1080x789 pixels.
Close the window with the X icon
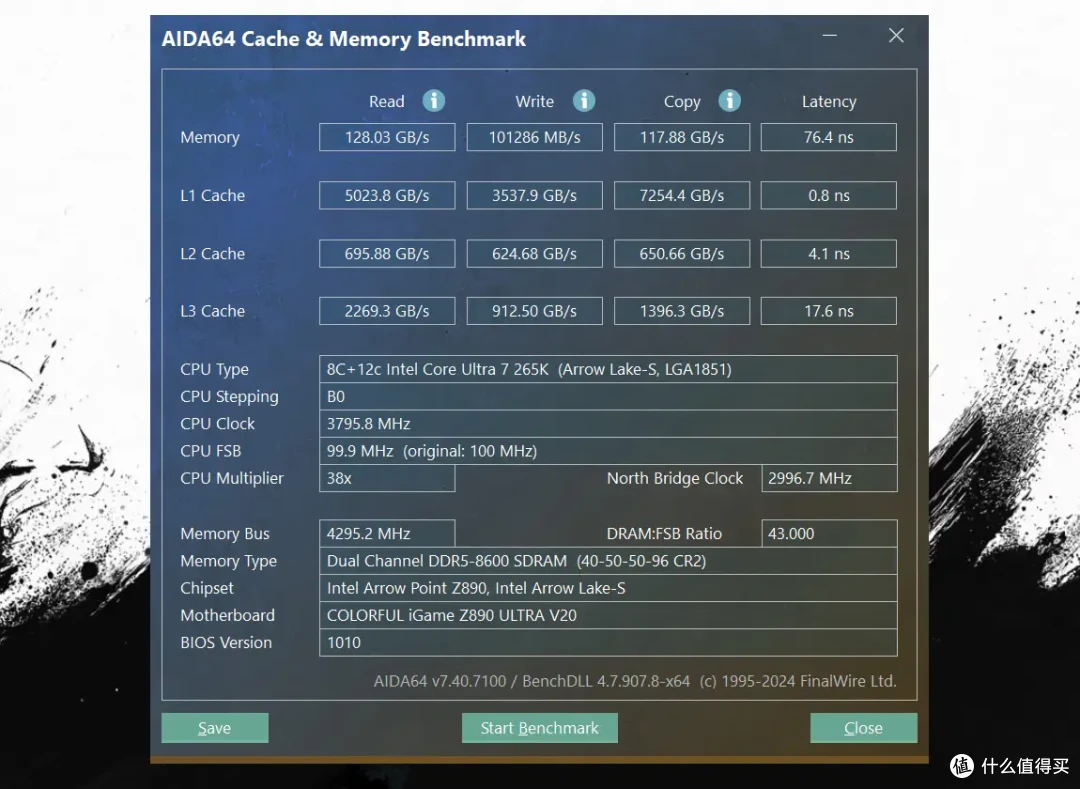coord(895,35)
